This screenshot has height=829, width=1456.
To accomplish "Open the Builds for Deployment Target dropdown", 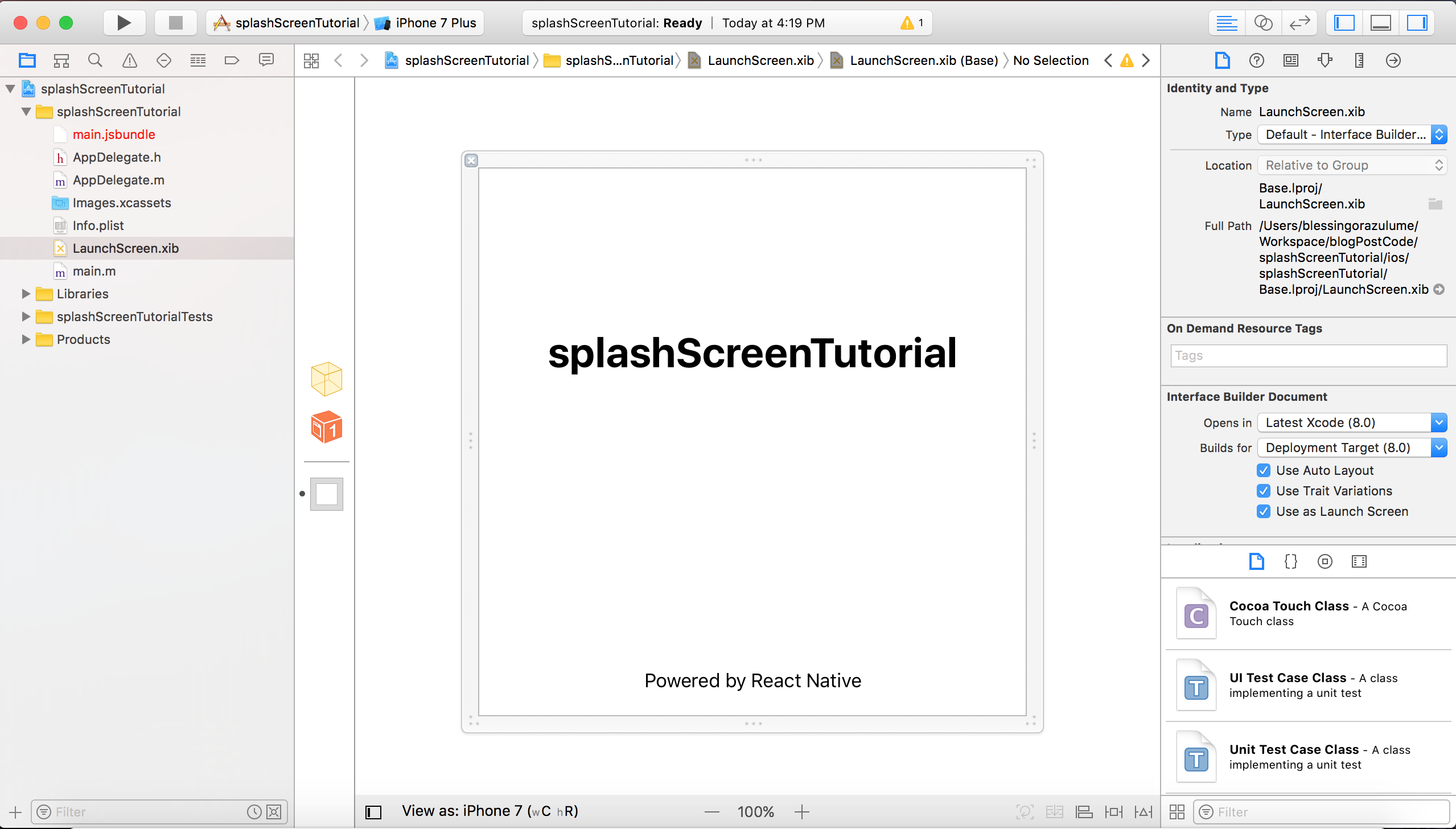I will tap(1352, 448).
